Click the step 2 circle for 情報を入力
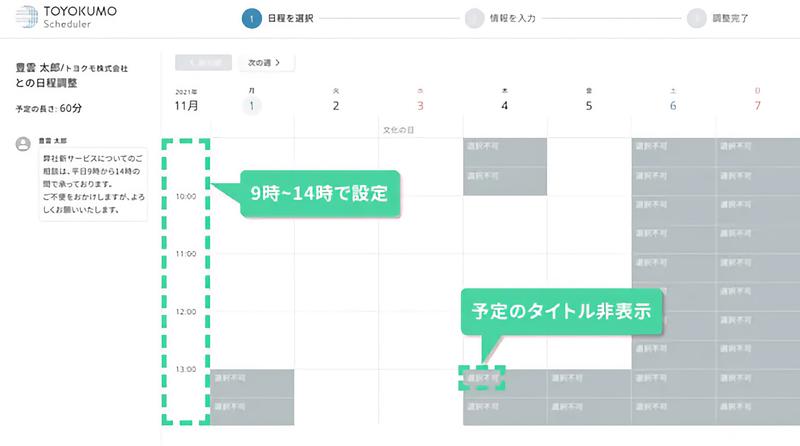 (x=474, y=18)
